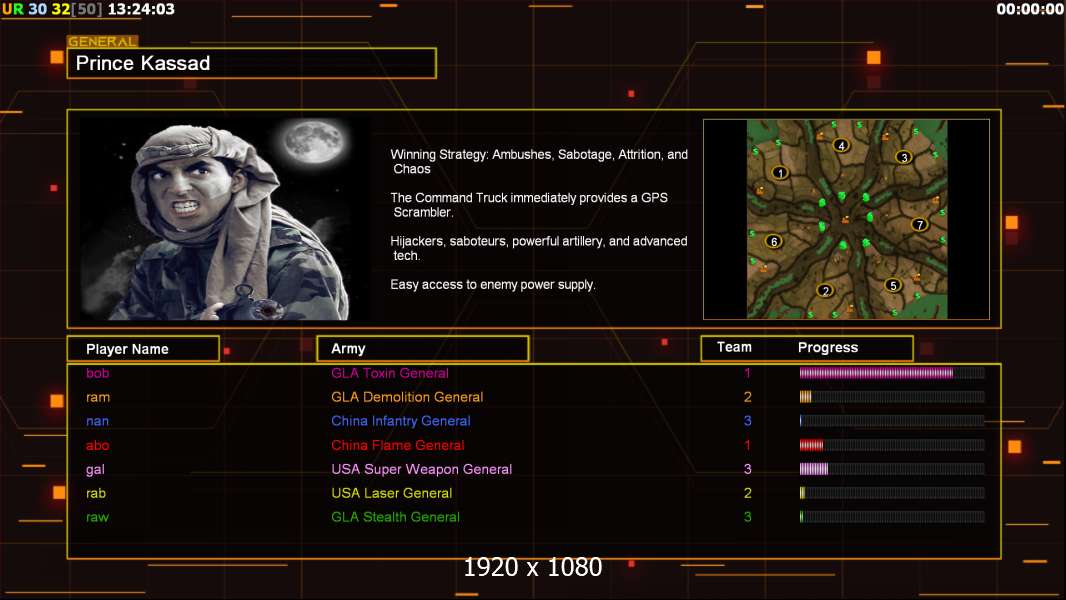Click USA Super Weapon General army entry
1066x600 pixels.
pos(422,469)
